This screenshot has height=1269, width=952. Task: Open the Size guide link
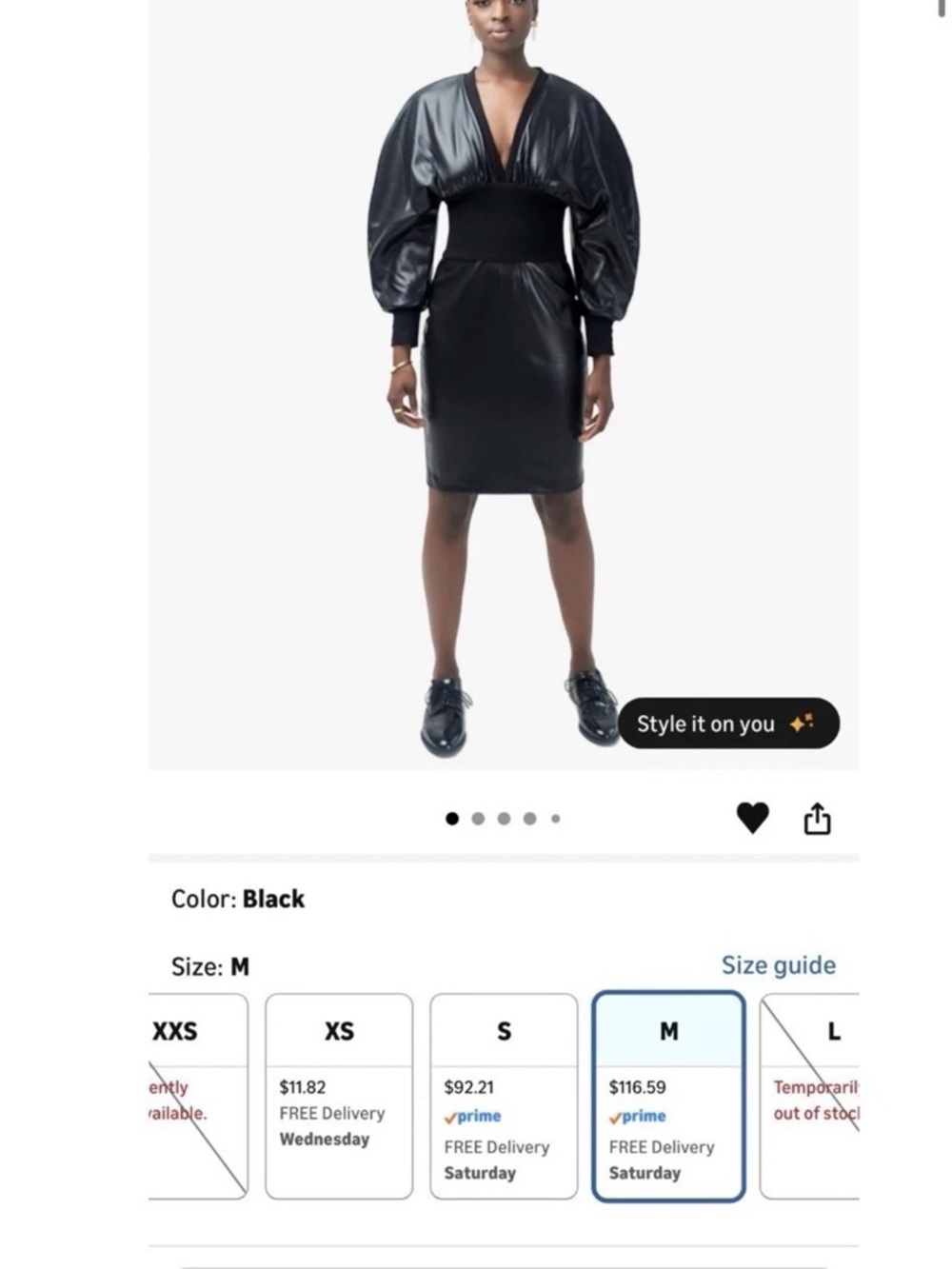[x=778, y=965]
